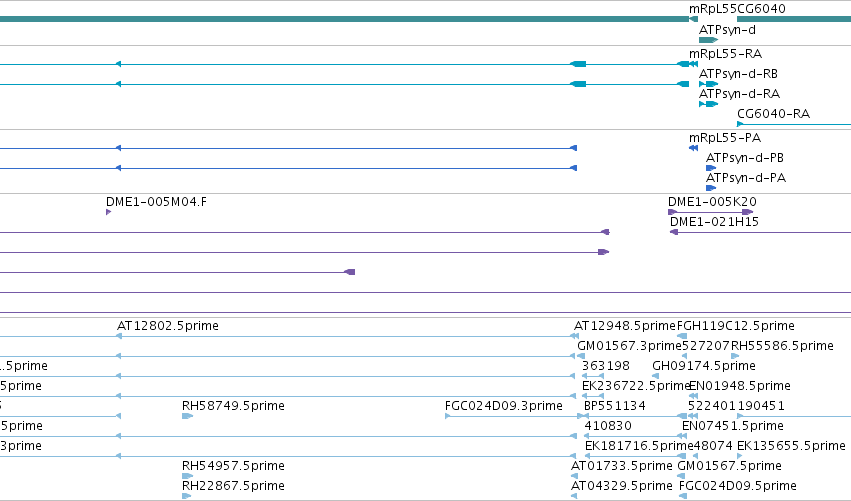Image resolution: width=851 pixels, height=501 pixels.
Task: Click the AT01733.5prime label
Action: pyautogui.click(x=621, y=466)
